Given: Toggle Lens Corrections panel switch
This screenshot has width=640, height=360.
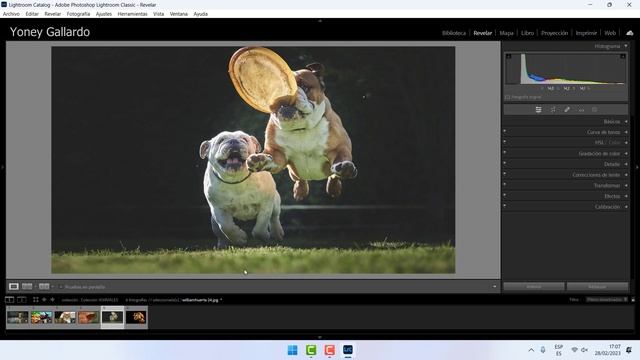Looking at the screenshot, I should 505,173.
